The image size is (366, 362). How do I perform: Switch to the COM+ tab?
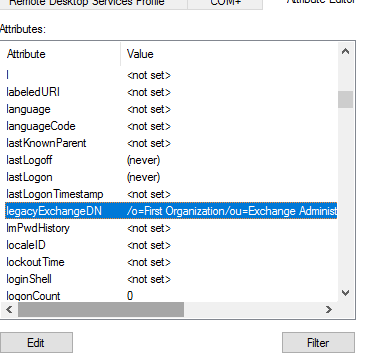coord(225,3)
